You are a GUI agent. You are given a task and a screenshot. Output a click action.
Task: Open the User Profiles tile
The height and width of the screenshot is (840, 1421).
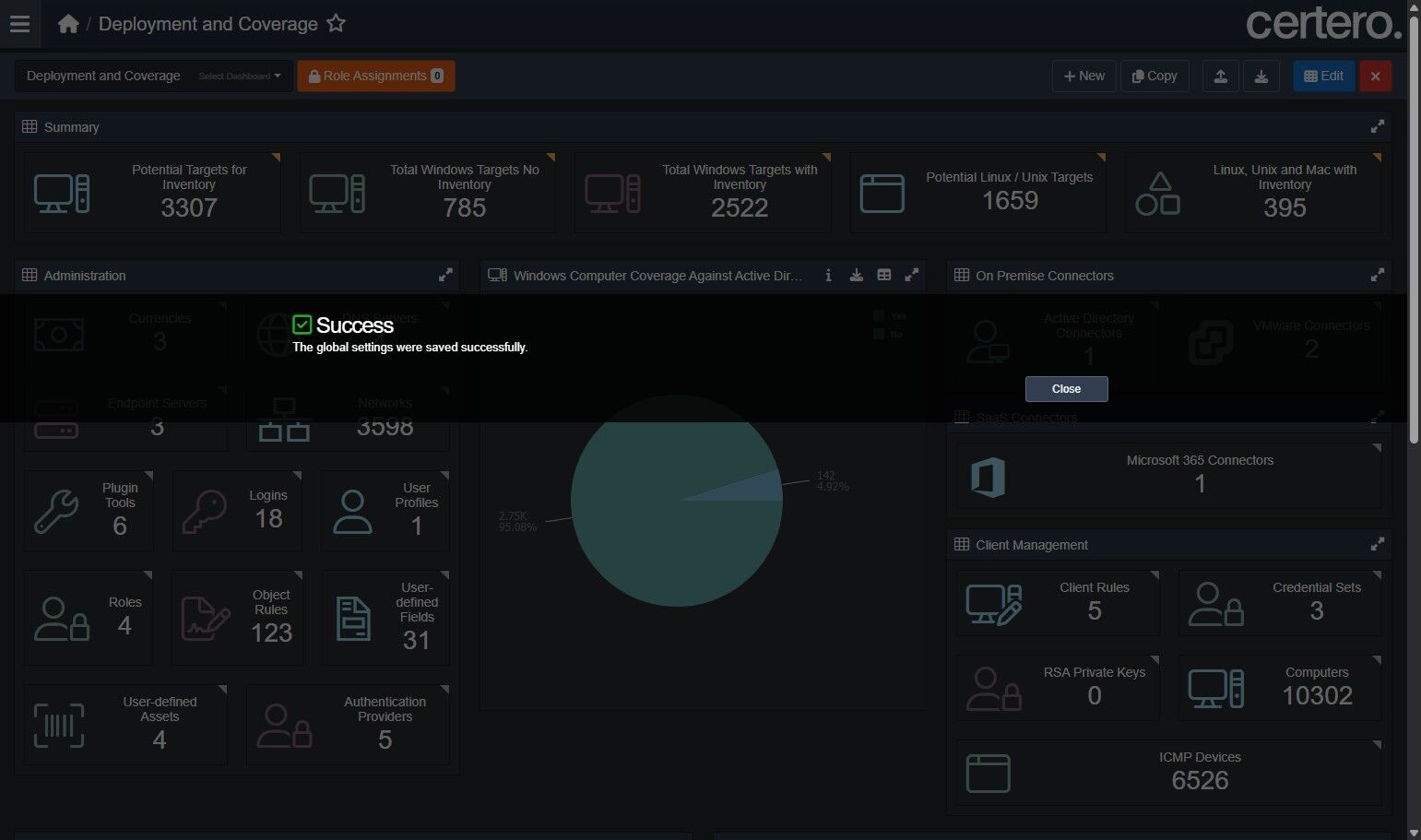click(x=385, y=510)
